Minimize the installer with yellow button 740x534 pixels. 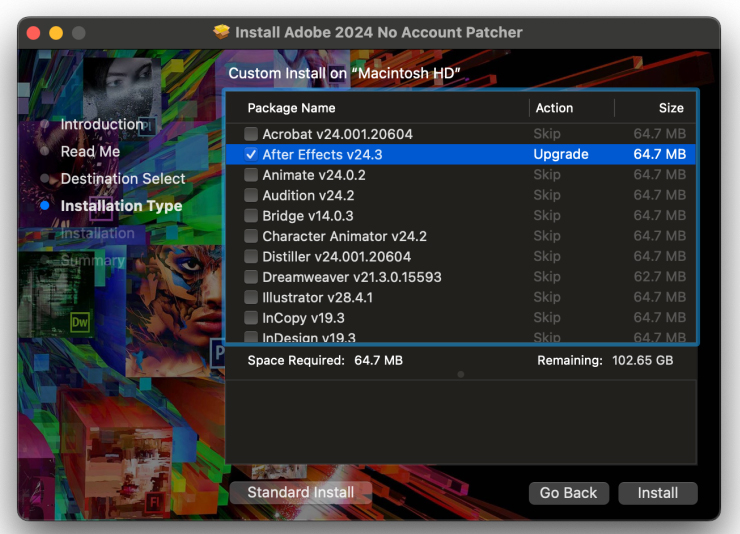click(56, 33)
